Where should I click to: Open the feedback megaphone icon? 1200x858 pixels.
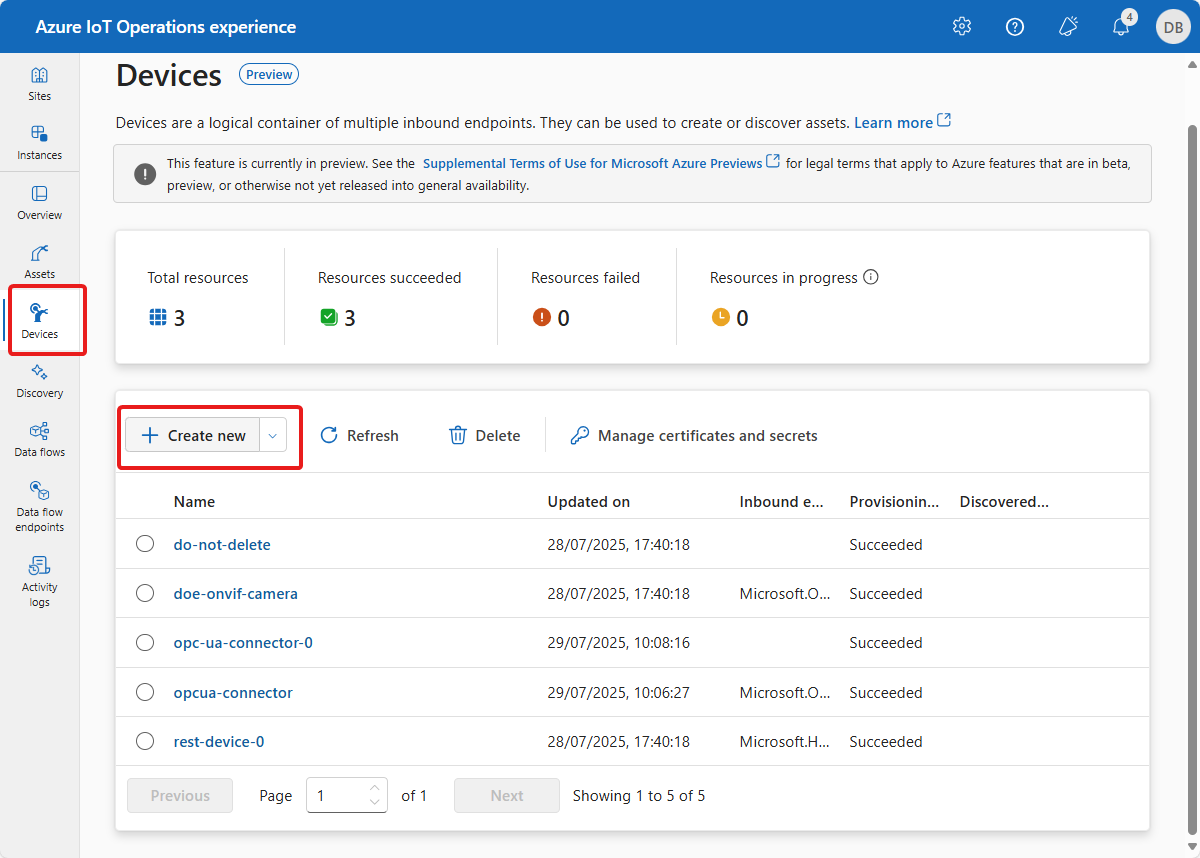point(1068,27)
